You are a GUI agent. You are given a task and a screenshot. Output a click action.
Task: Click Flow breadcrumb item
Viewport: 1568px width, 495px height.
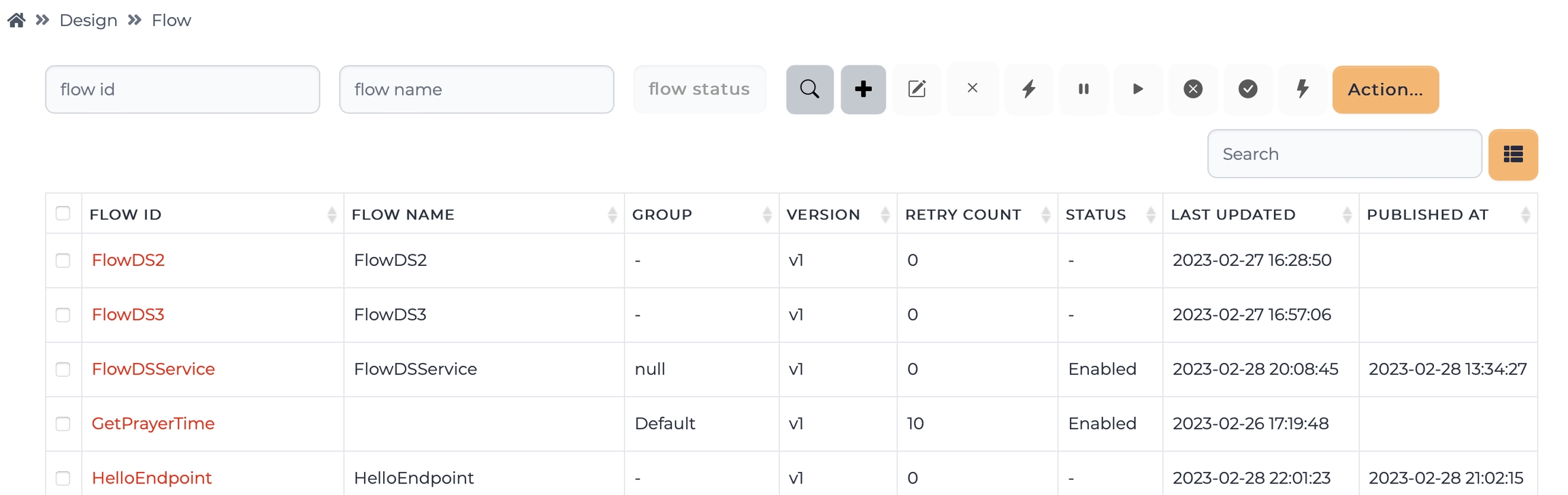point(171,20)
